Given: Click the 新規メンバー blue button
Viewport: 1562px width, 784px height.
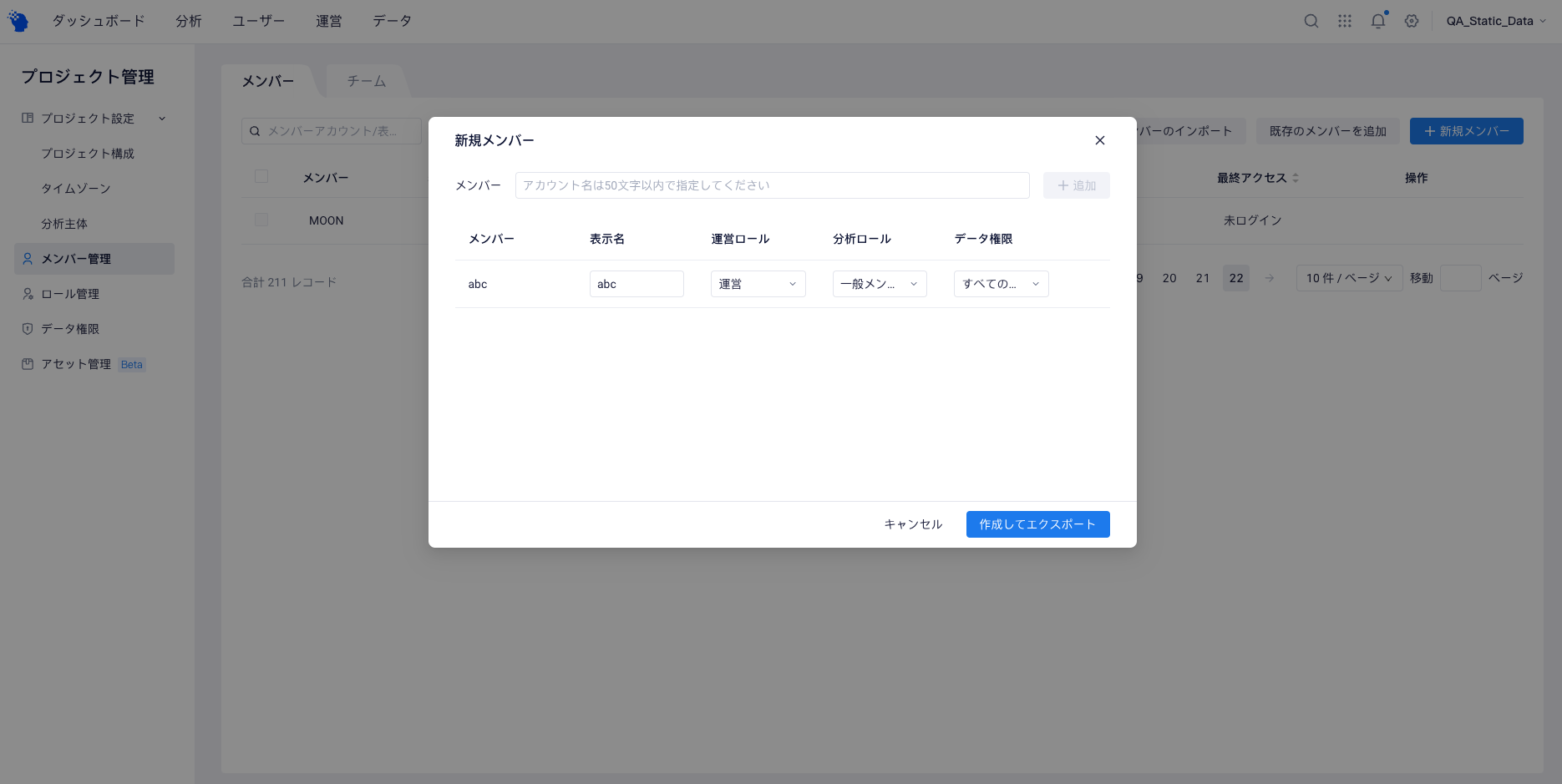Looking at the screenshot, I should tap(1467, 131).
